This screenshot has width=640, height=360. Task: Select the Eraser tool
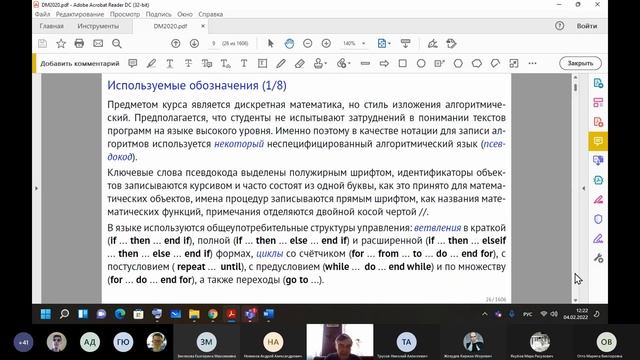click(300, 63)
